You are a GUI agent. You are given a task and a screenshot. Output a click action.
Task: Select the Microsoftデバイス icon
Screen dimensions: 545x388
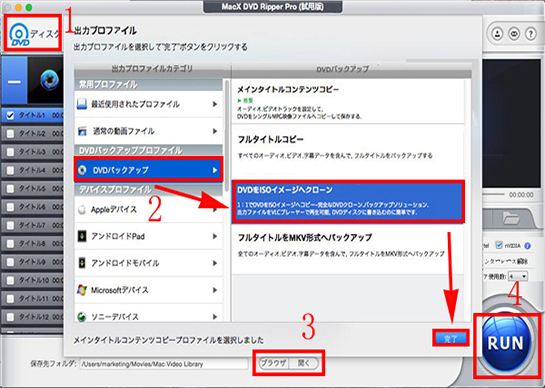tap(82, 290)
